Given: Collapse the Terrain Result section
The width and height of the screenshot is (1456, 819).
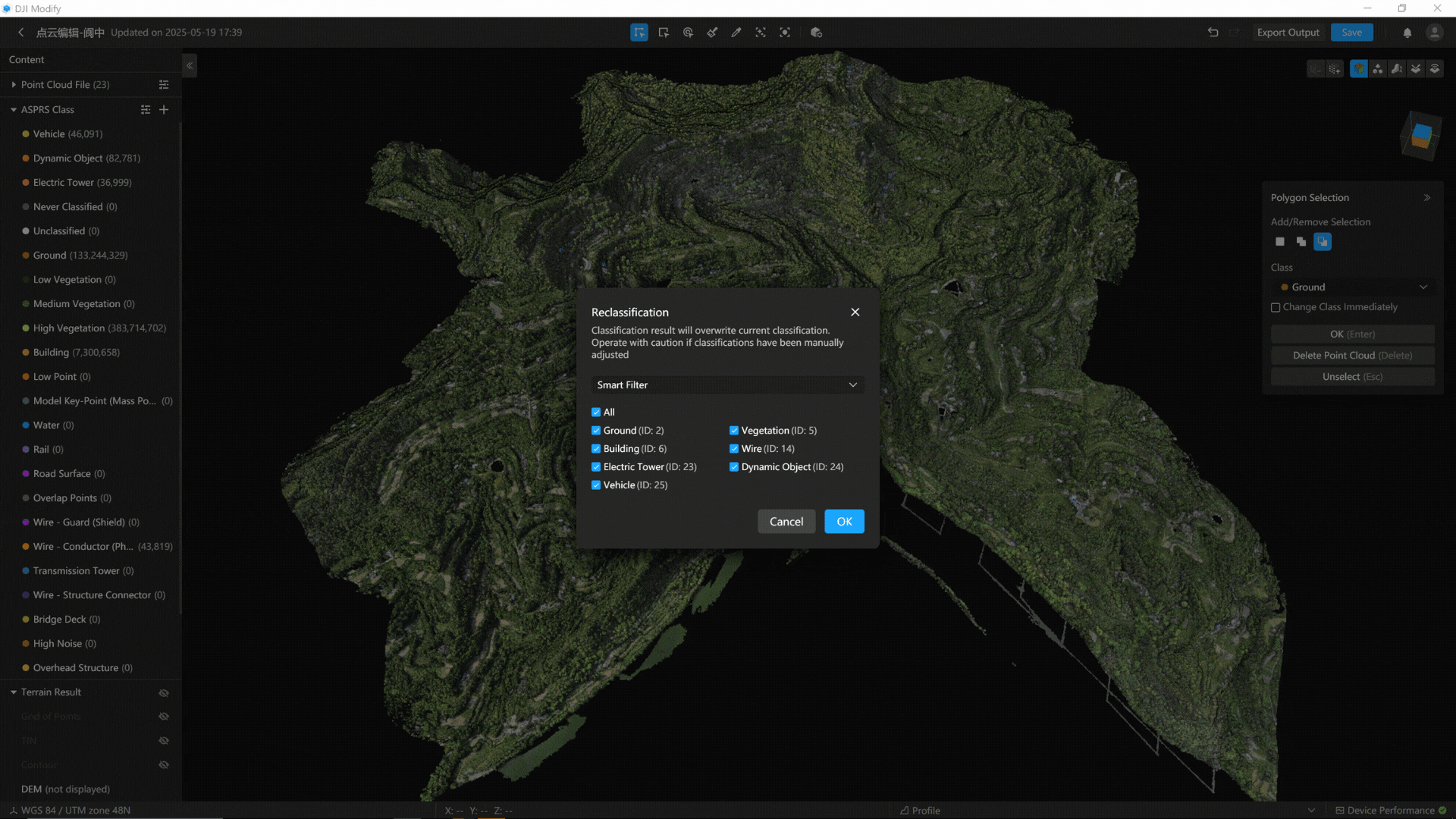Looking at the screenshot, I should click(14, 692).
